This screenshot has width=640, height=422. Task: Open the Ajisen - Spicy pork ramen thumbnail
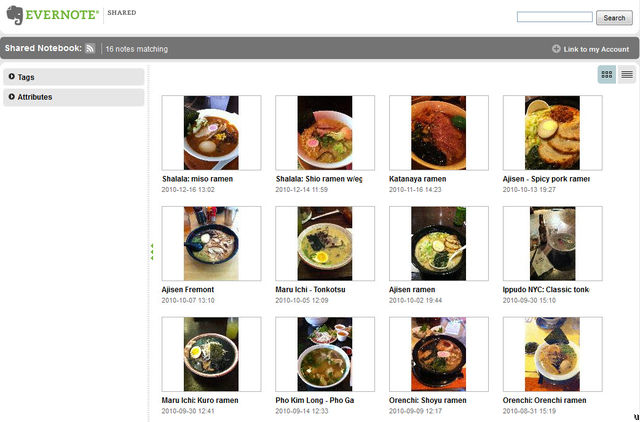(x=552, y=133)
